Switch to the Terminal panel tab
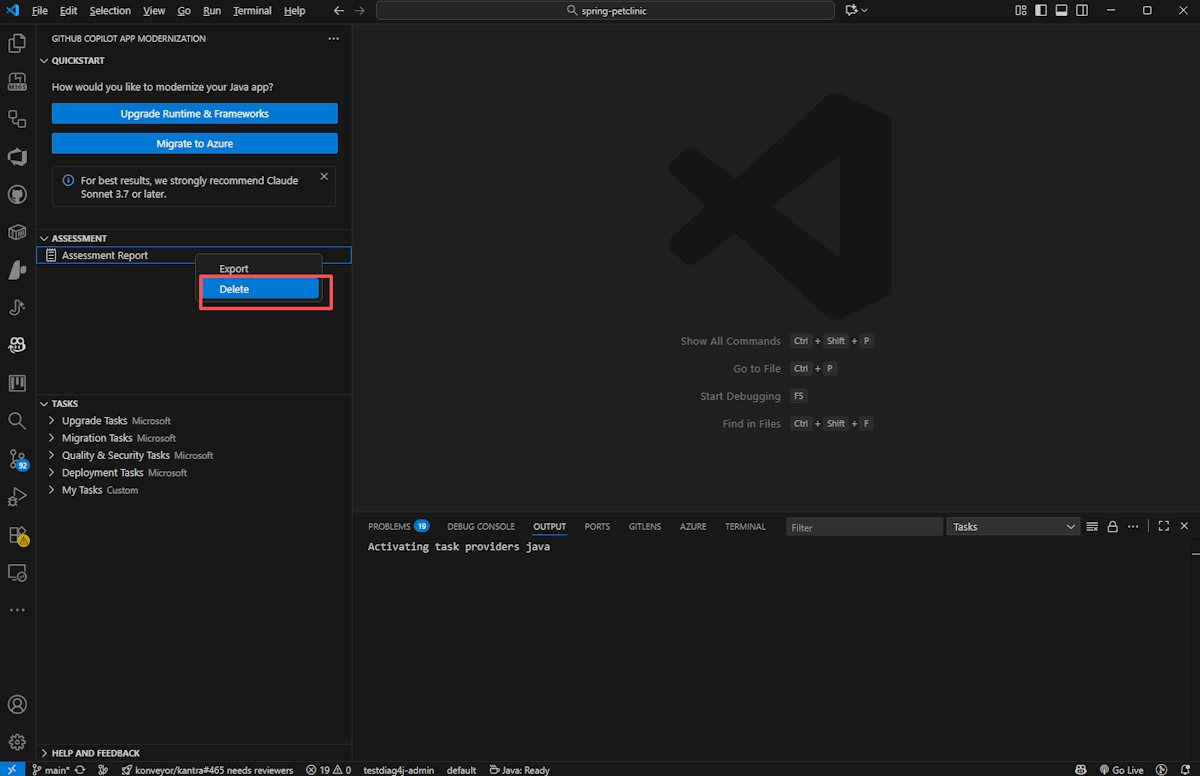This screenshot has width=1200, height=776. [x=745, y=526]
